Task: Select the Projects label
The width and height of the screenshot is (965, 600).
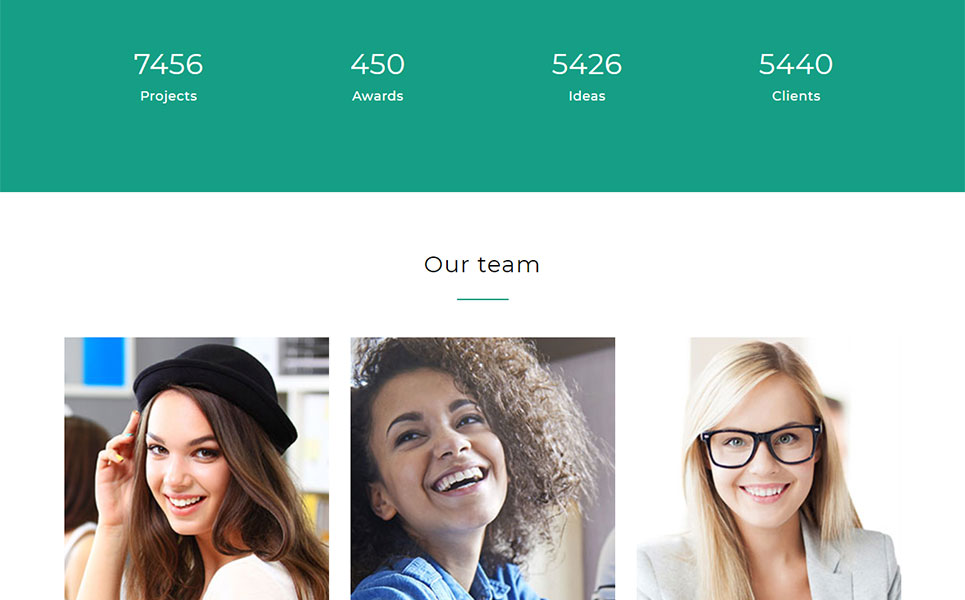Action: (x=168, y=96)
